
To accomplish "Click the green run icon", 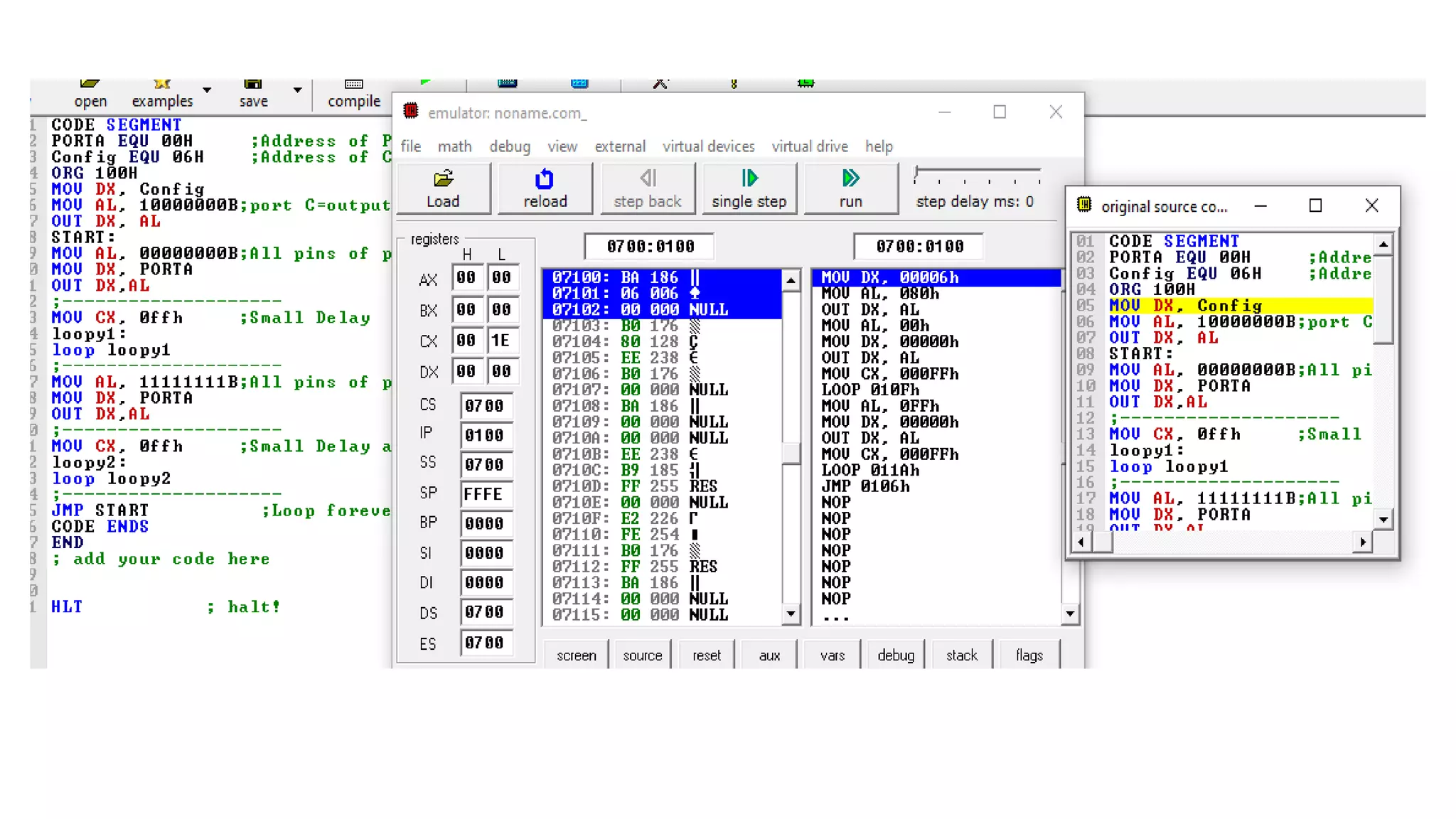I will click(x=850, y=178).
